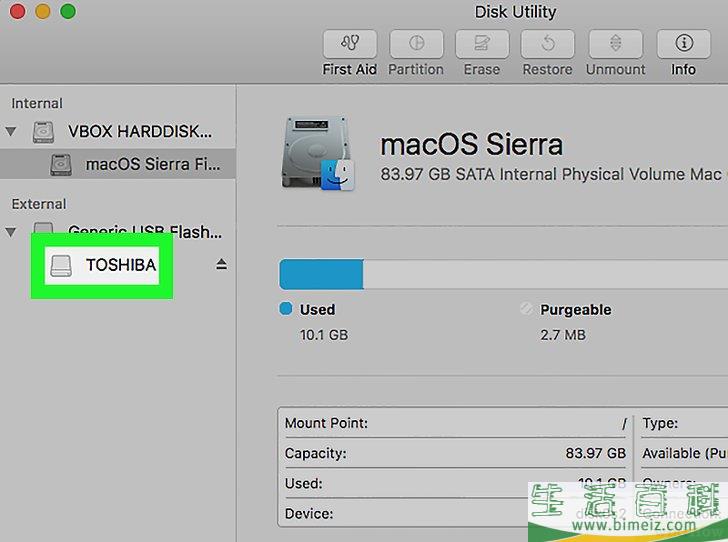Click the macOS Sierra drive icon
The height and width of the screenshot is (542, 728).
click(318, 153)
